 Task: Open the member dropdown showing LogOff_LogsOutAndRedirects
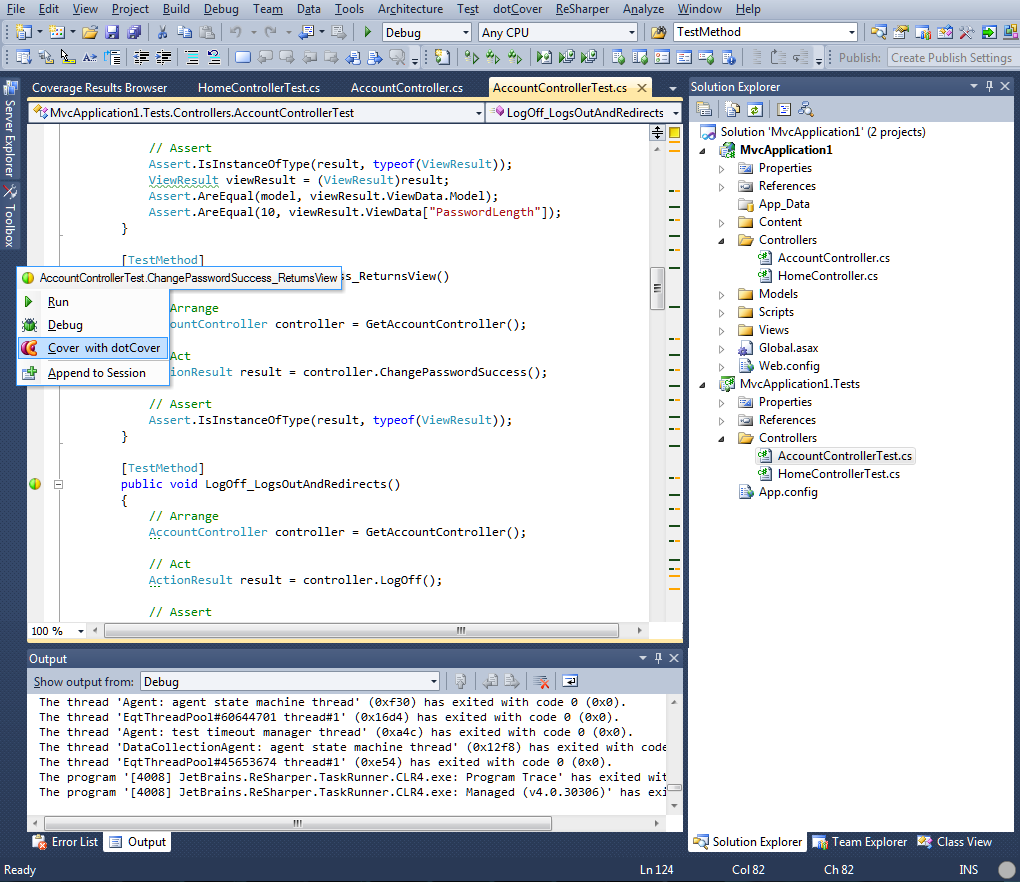coord(676,113)
